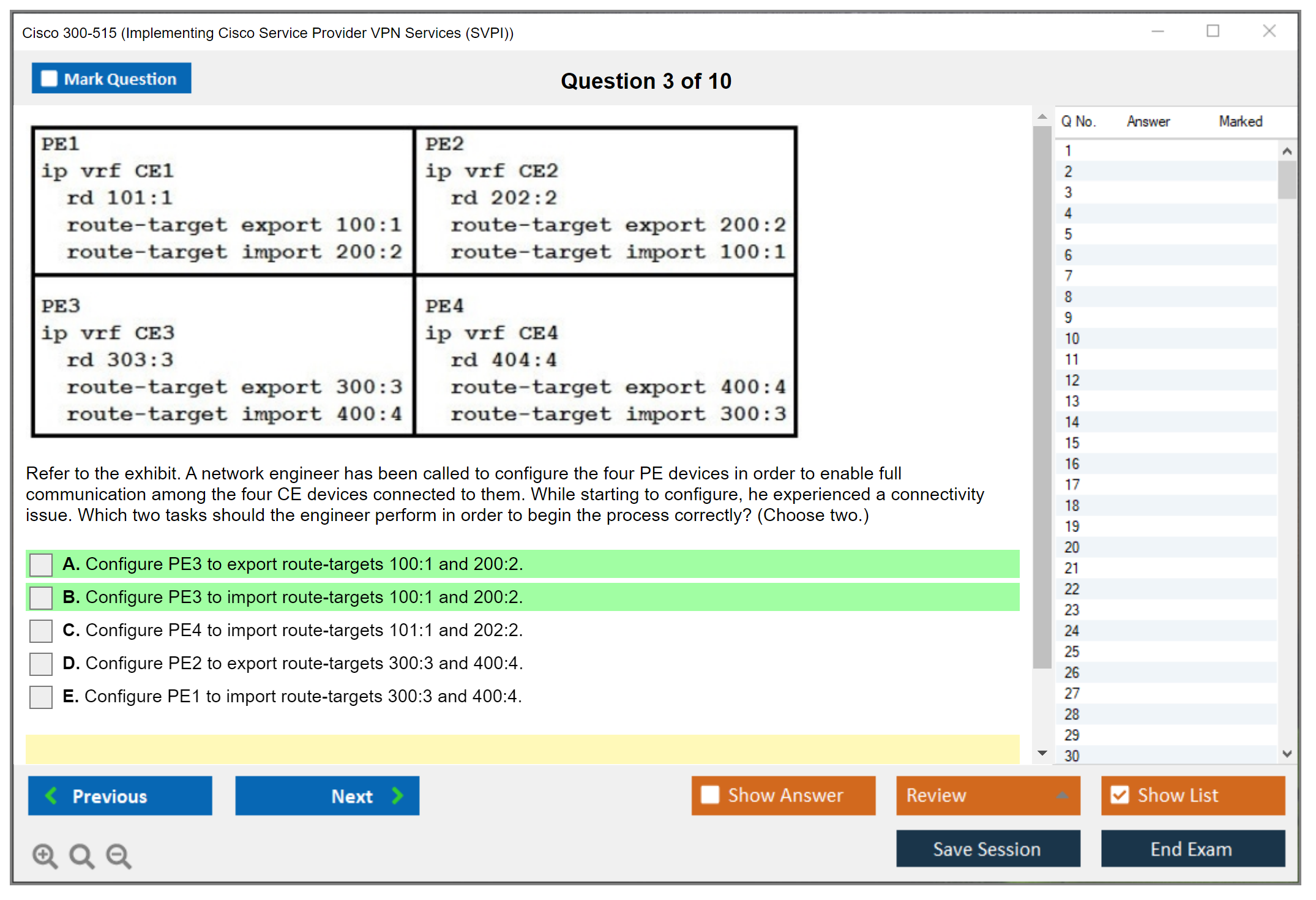Viewport: 1316px width, 900px height.
Task: Tick the Show Answer checkbox button
Action: tap(710, 795)
